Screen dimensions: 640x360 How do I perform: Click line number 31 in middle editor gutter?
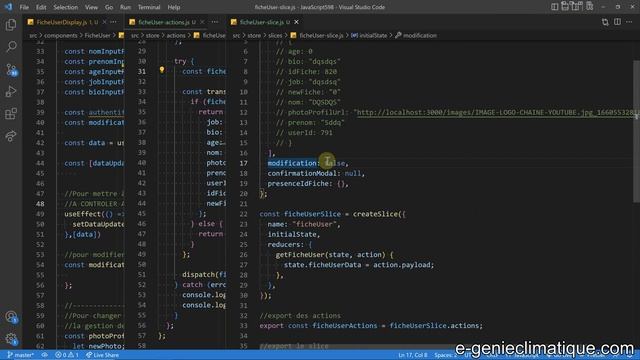click(x=142, y=71)
